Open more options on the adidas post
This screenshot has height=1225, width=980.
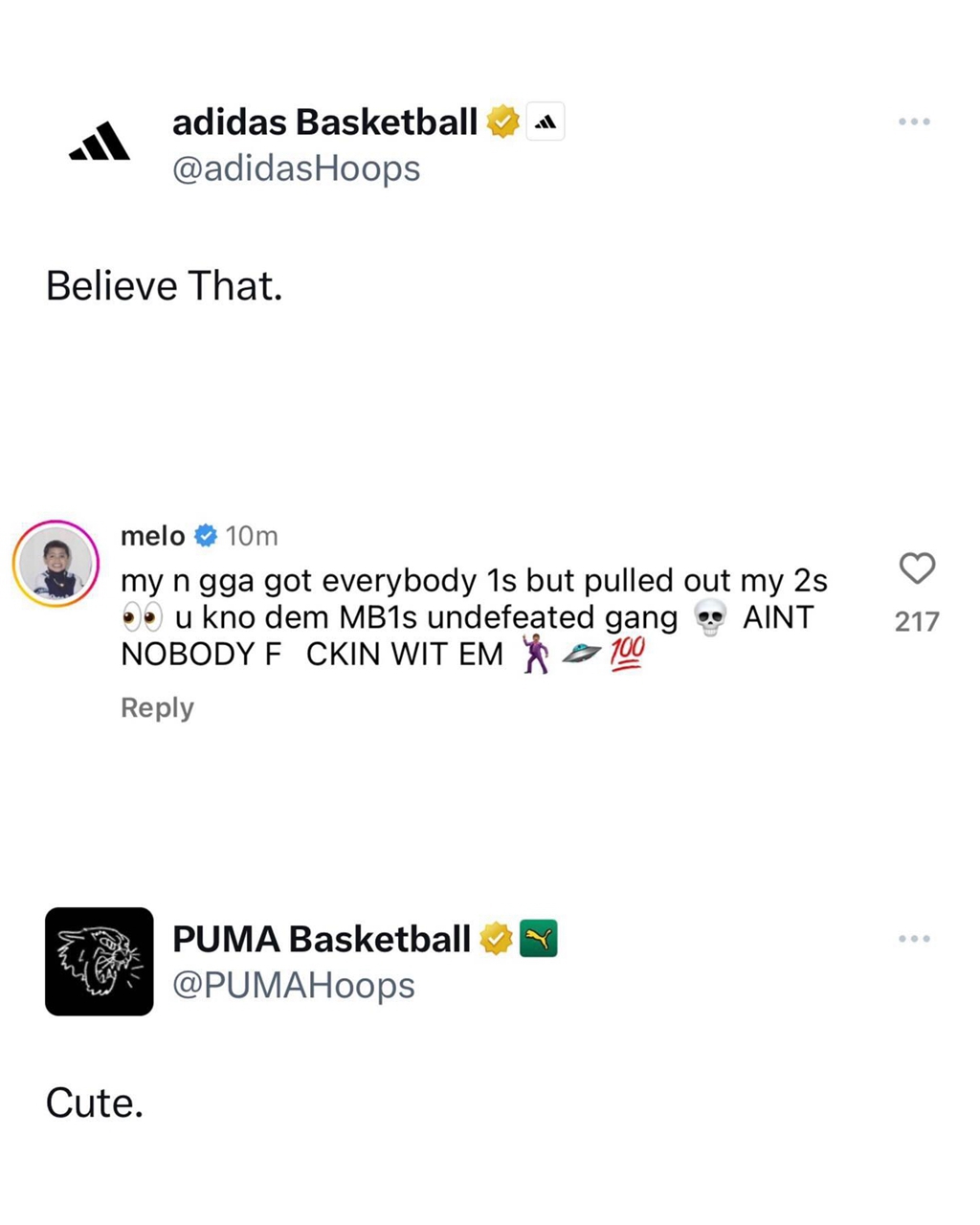[914, 122]
